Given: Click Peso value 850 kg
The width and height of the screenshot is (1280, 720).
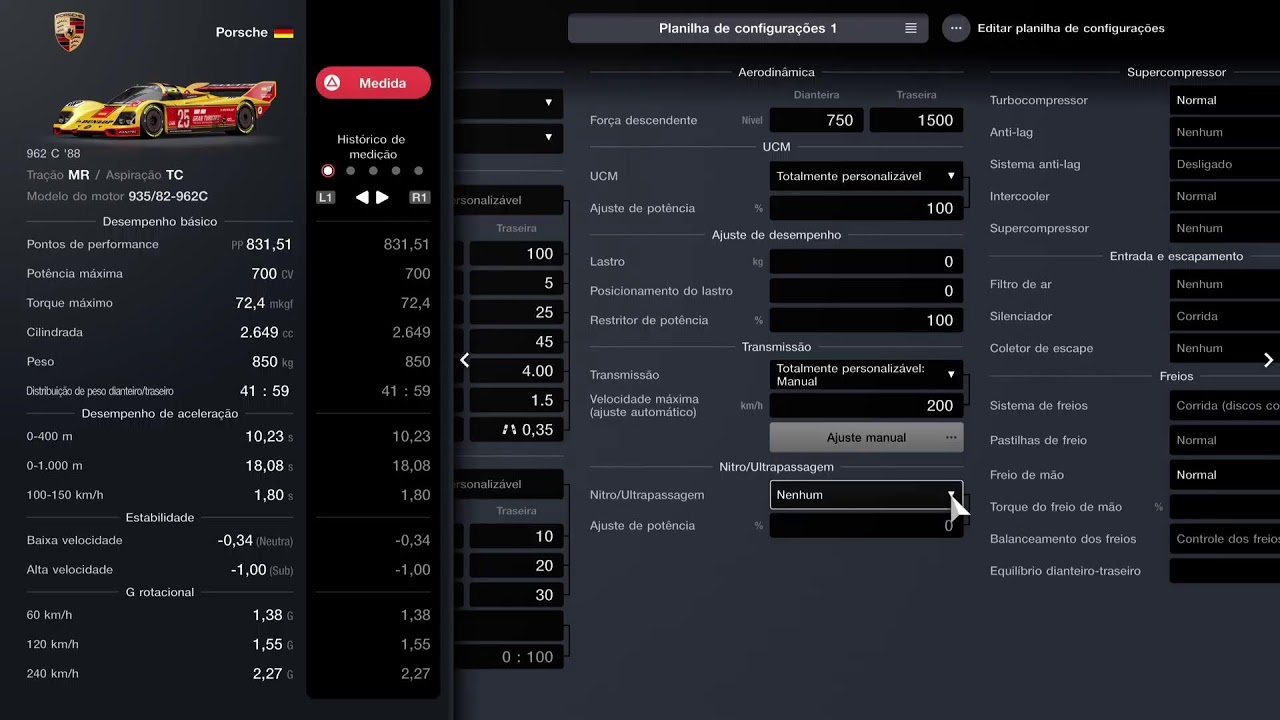Looking at the screenshot, I should 264,362.
